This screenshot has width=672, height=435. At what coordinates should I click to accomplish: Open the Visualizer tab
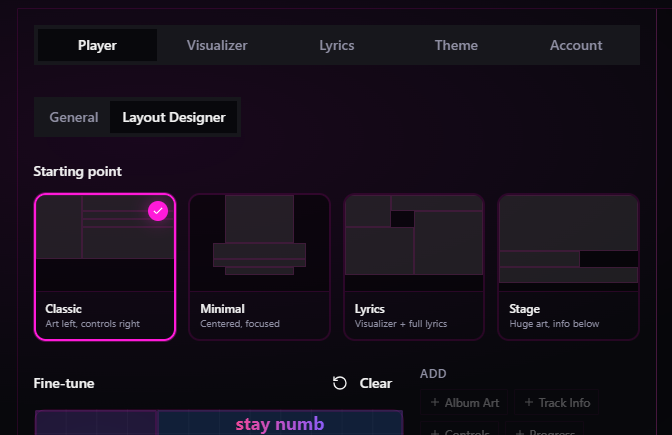[217, 45]
